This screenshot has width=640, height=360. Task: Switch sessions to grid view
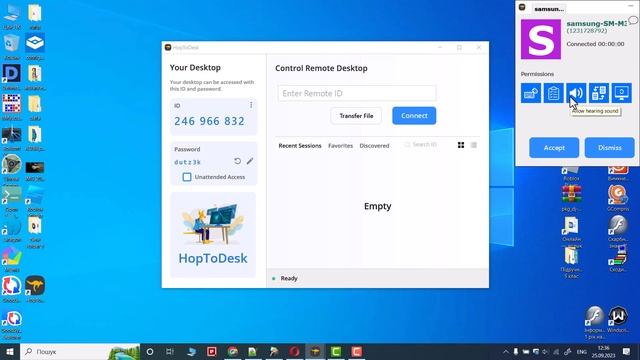pyautogui.click(x=461, y=145)
